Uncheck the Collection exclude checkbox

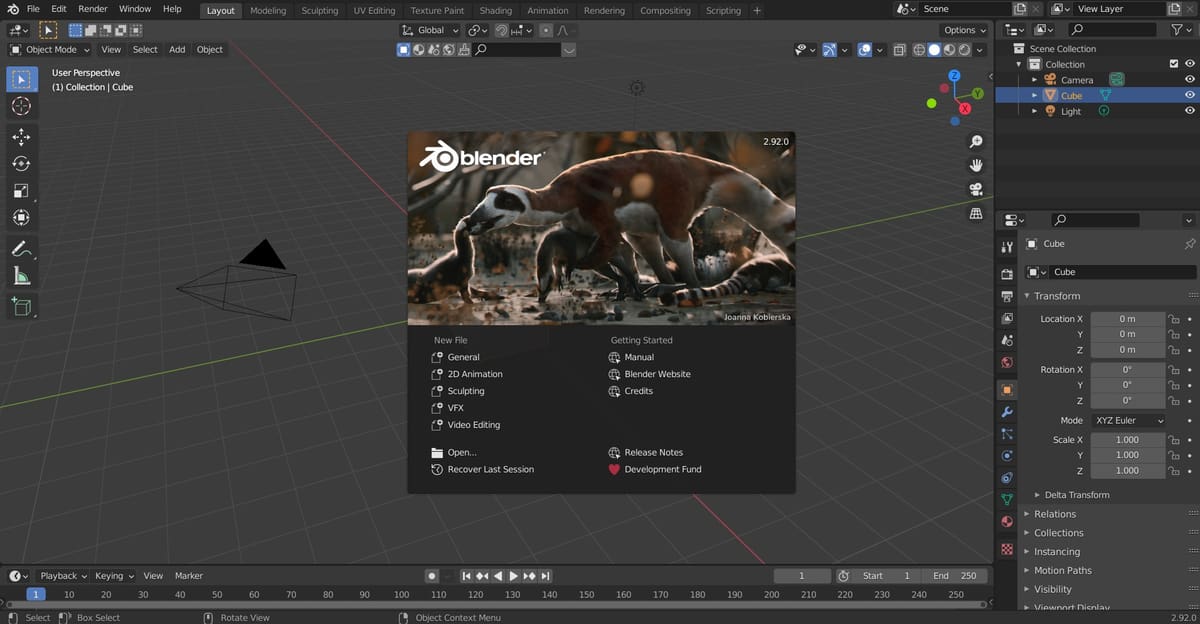[x=1174, y=64]
